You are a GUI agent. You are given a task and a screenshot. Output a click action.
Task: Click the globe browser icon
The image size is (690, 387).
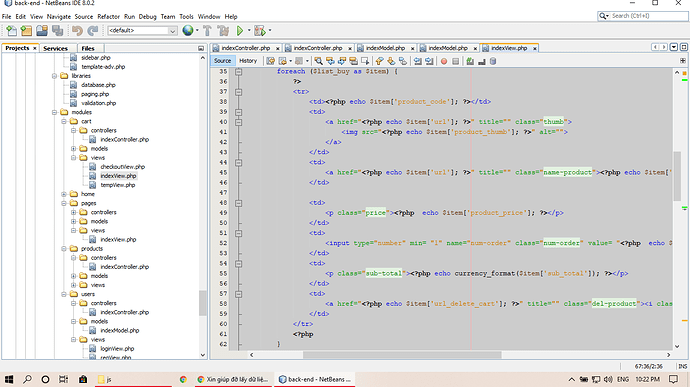tap(188, 30)
